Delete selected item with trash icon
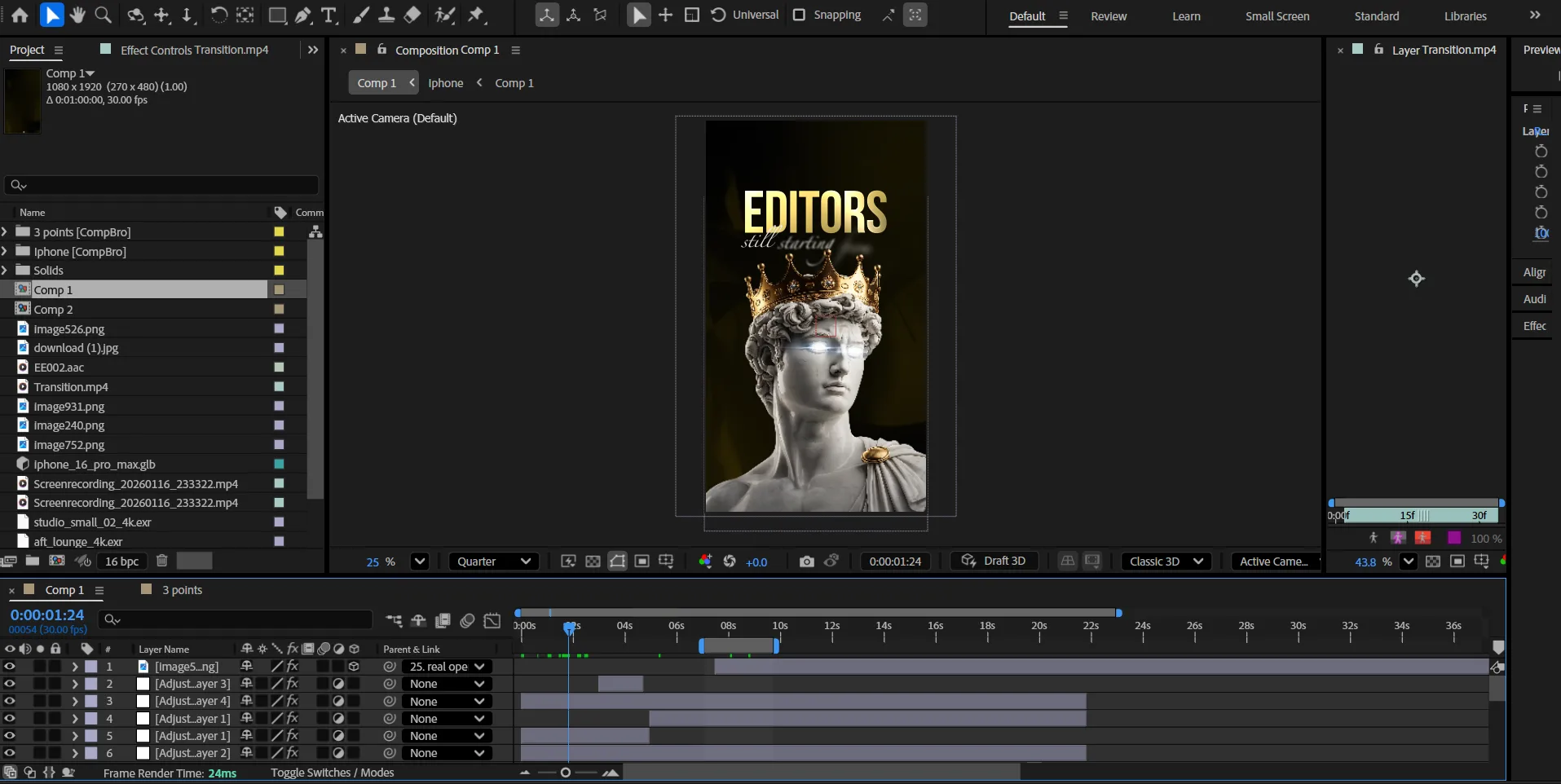 [x=161, y=561]
